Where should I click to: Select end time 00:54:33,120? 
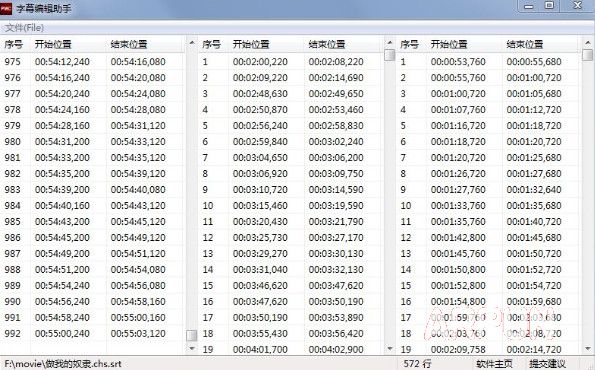pyautogui.click(x=138, y=141)
